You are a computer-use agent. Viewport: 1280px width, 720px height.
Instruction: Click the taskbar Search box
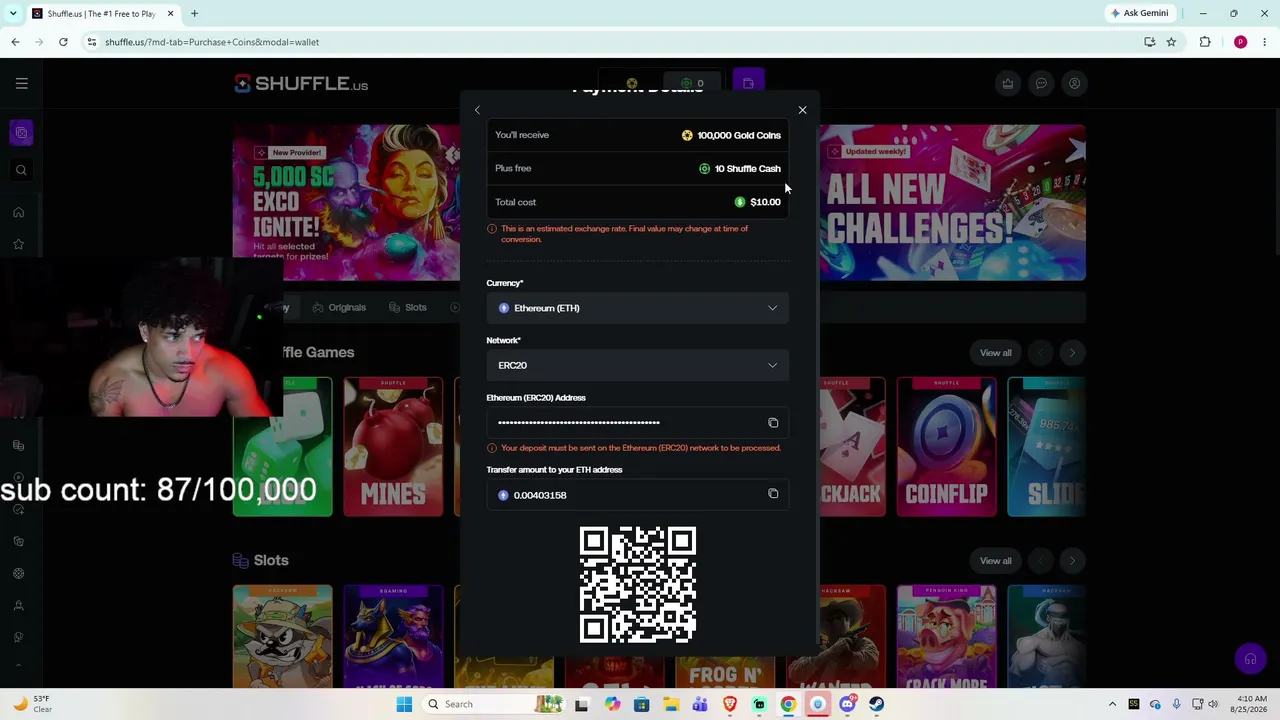pyautogui.click(x=494, y=704)
